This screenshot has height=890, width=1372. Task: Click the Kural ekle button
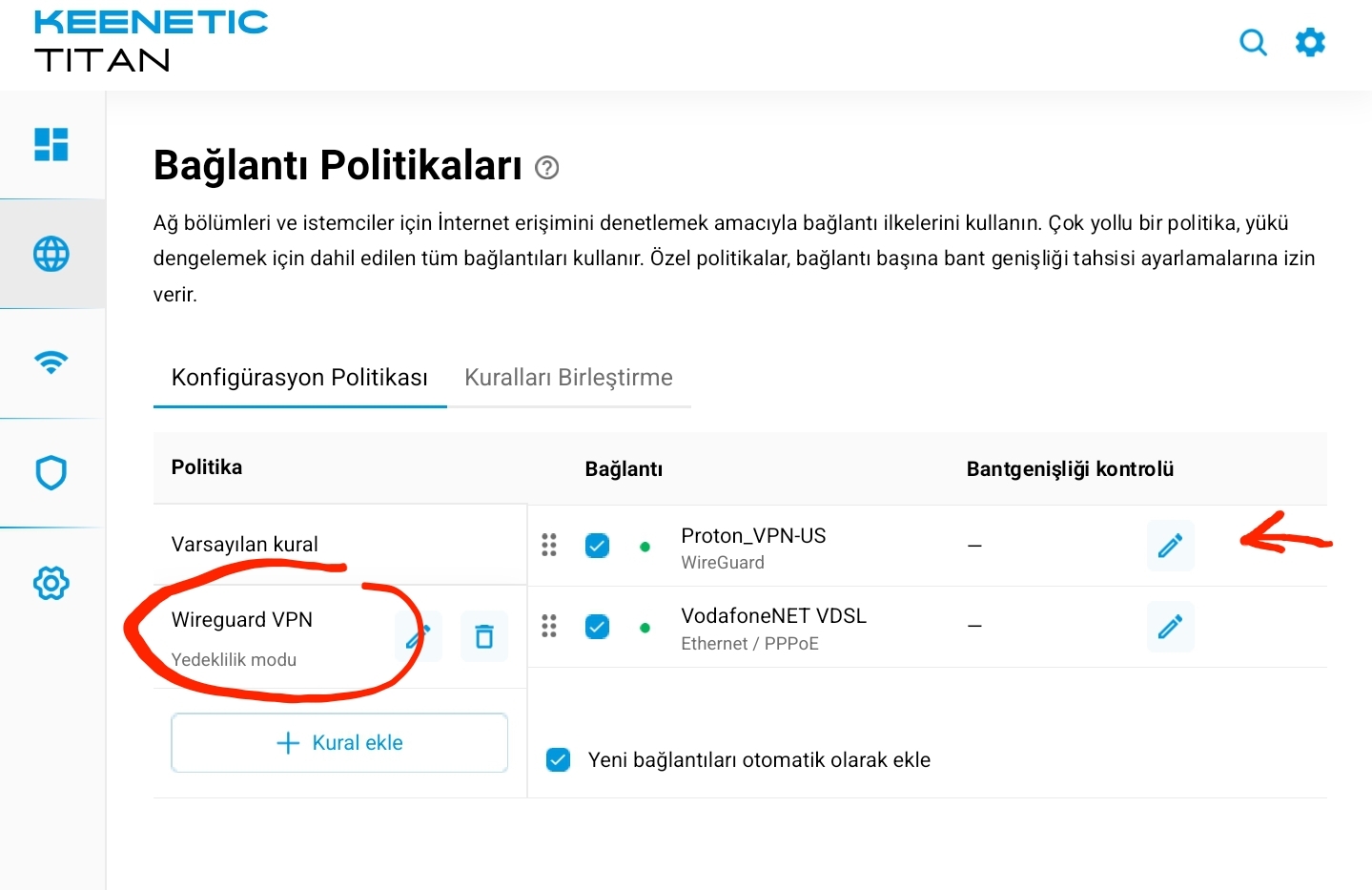coord(339,743)
